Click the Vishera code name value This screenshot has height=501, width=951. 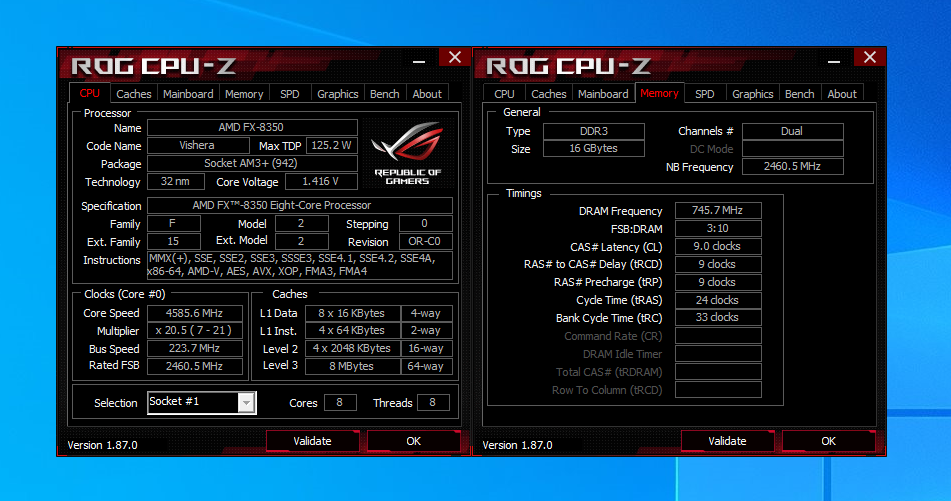coord(198,146)
